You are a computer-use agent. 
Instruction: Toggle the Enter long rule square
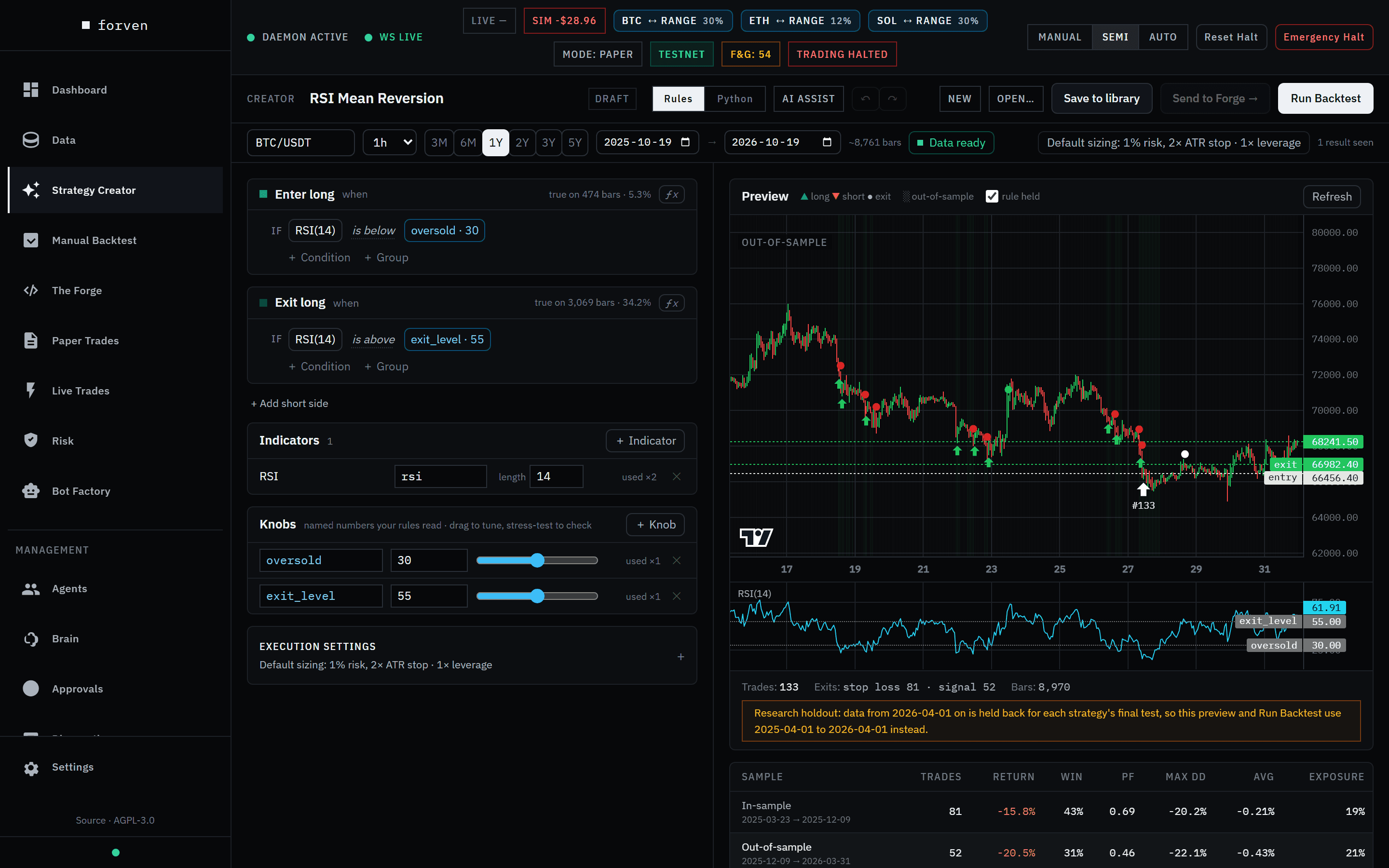[263, 194]
